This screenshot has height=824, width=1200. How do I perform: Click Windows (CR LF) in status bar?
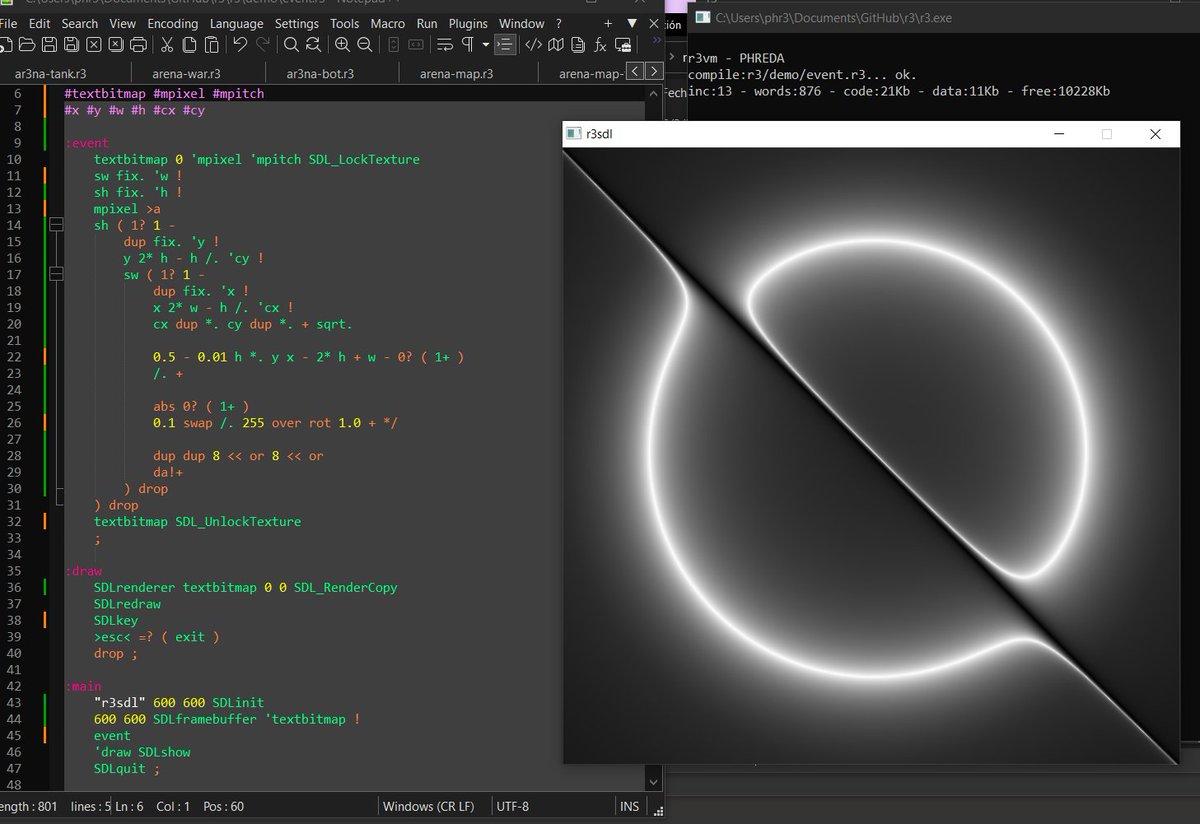tap(428, 806)
